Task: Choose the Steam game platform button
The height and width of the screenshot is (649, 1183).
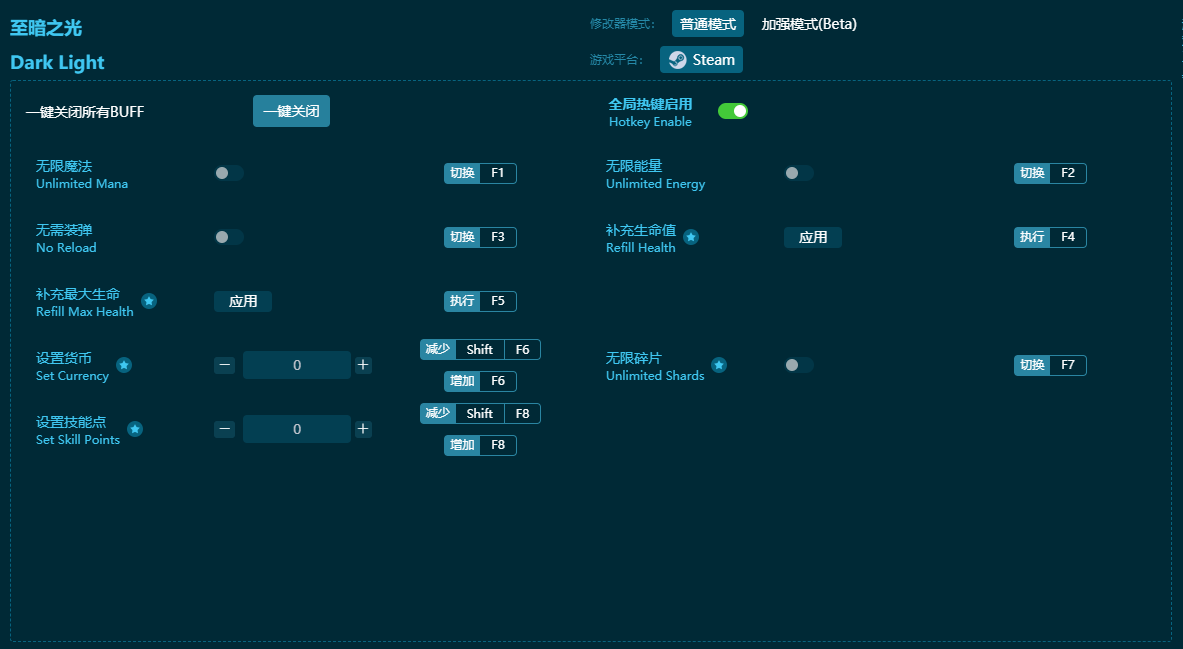Action: [701, 60]
